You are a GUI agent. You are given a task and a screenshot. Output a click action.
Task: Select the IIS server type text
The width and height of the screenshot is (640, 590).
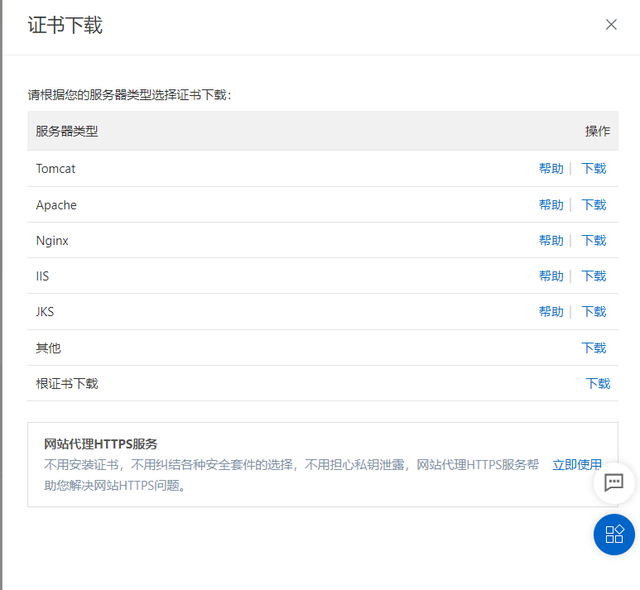pos(42,276)
